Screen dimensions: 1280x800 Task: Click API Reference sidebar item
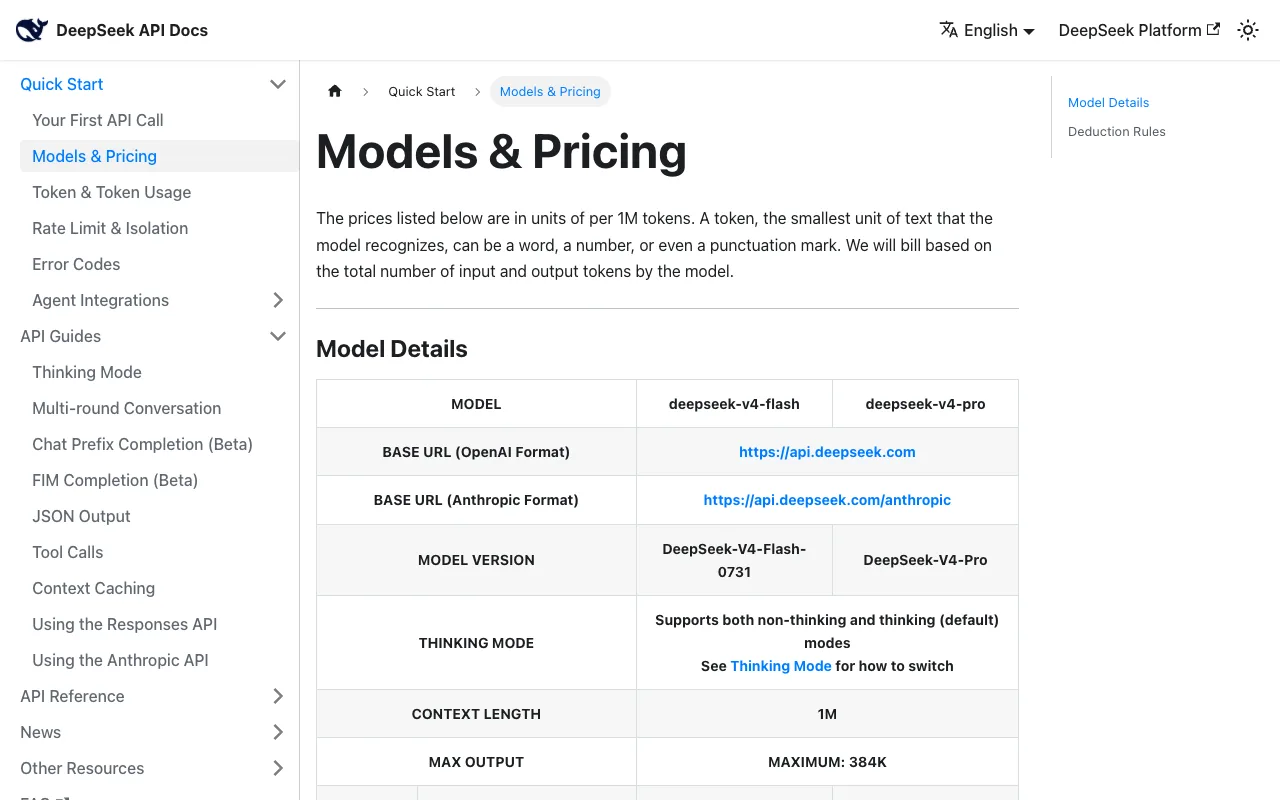pos(72,696)
